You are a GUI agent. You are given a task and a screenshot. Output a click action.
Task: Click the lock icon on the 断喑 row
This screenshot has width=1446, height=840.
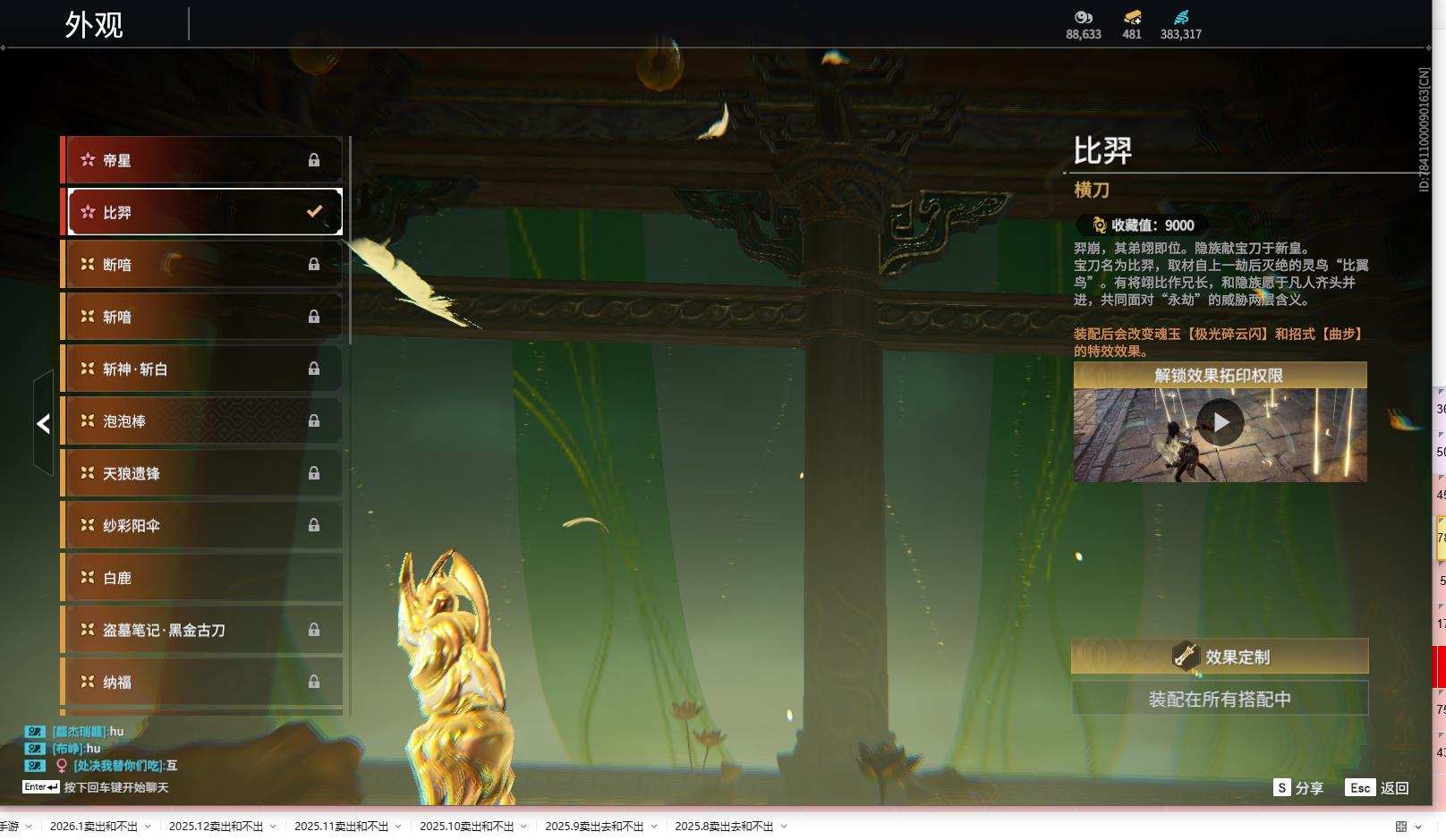(x=314, y=264)
